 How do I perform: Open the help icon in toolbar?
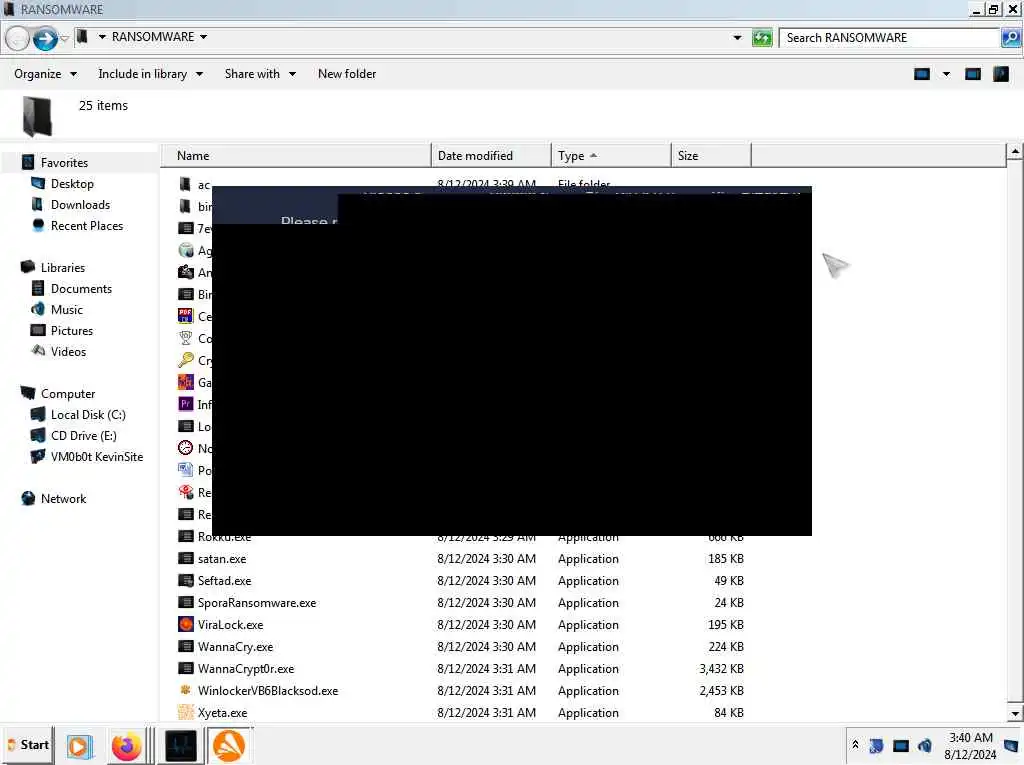1000,74
